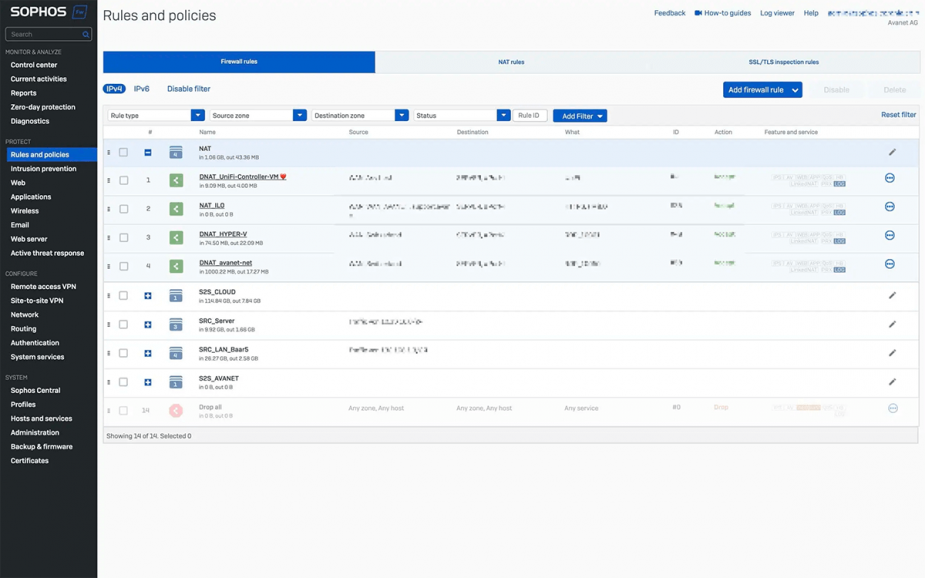Open the more options icon for DNAT_avanet-net rule

pyautogui.click(x=890, y=264)
